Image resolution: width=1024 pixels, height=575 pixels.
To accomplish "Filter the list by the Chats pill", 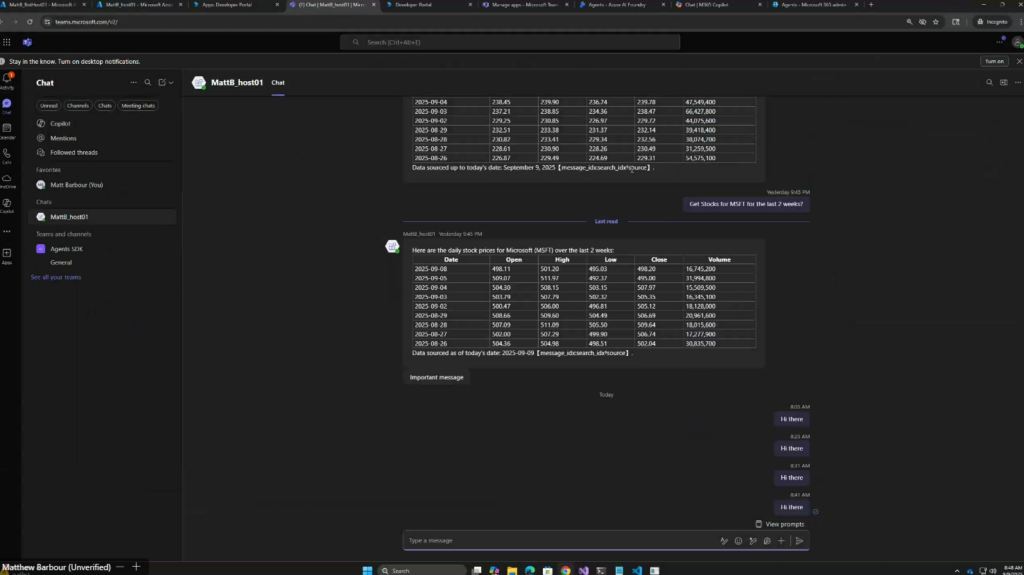I will coord(105,106).
